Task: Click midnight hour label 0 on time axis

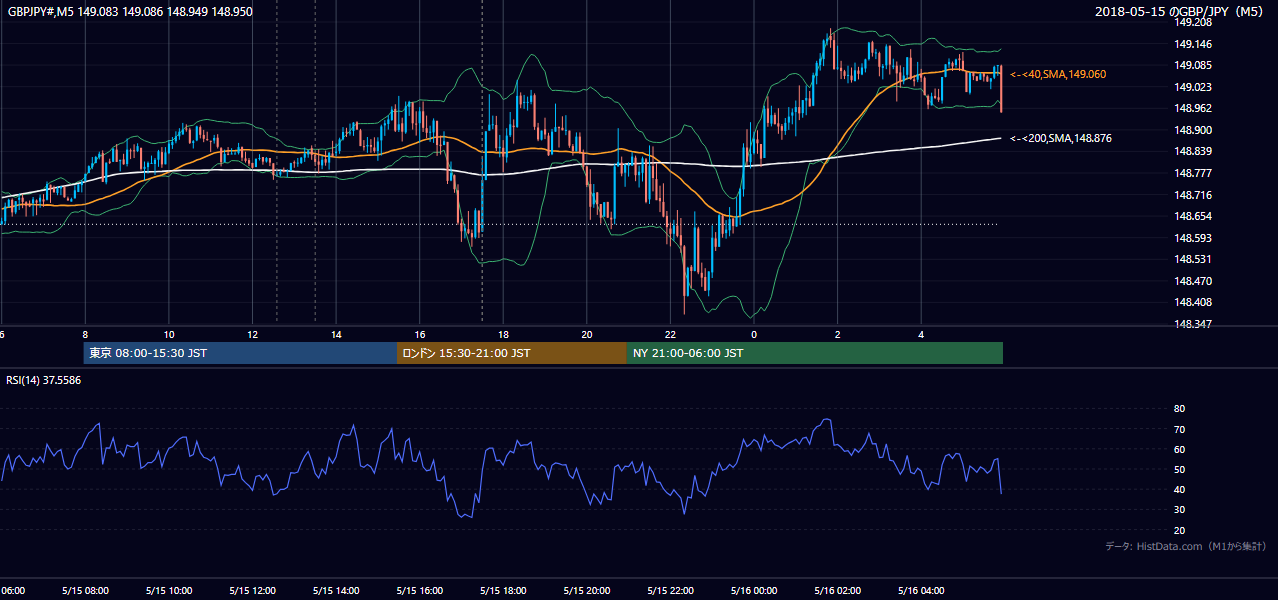Action: pos(754,335)
